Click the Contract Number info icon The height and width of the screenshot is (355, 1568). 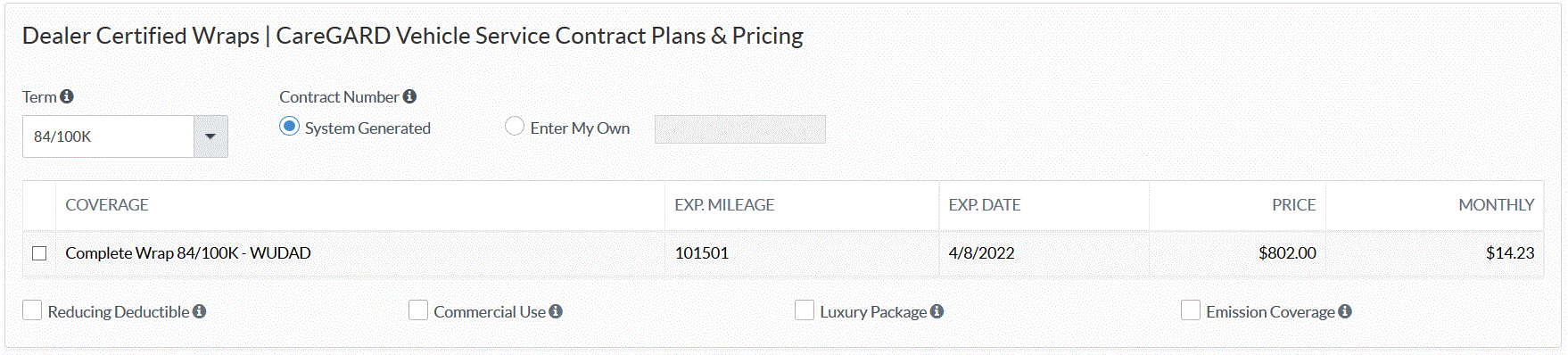pyautogui.click(x=409, y=96)
